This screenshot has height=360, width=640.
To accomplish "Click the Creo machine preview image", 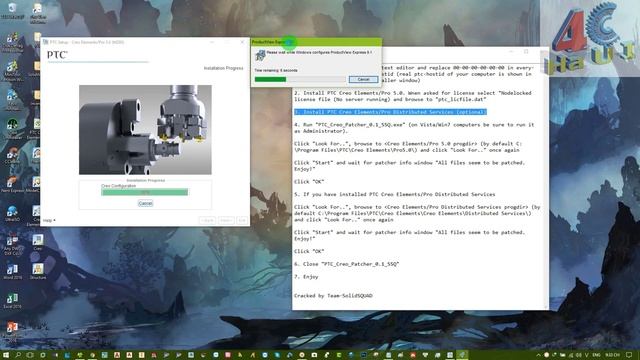I will tap(145, 130).
